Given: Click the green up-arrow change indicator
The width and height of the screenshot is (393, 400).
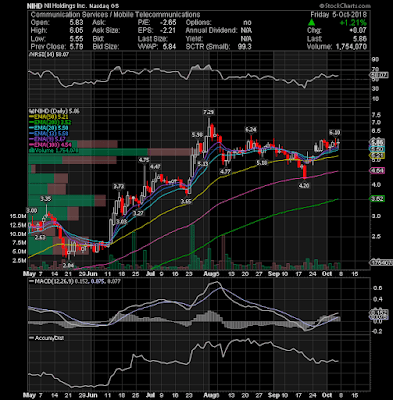Looking at the screenshot, I should tap(311, 23).
